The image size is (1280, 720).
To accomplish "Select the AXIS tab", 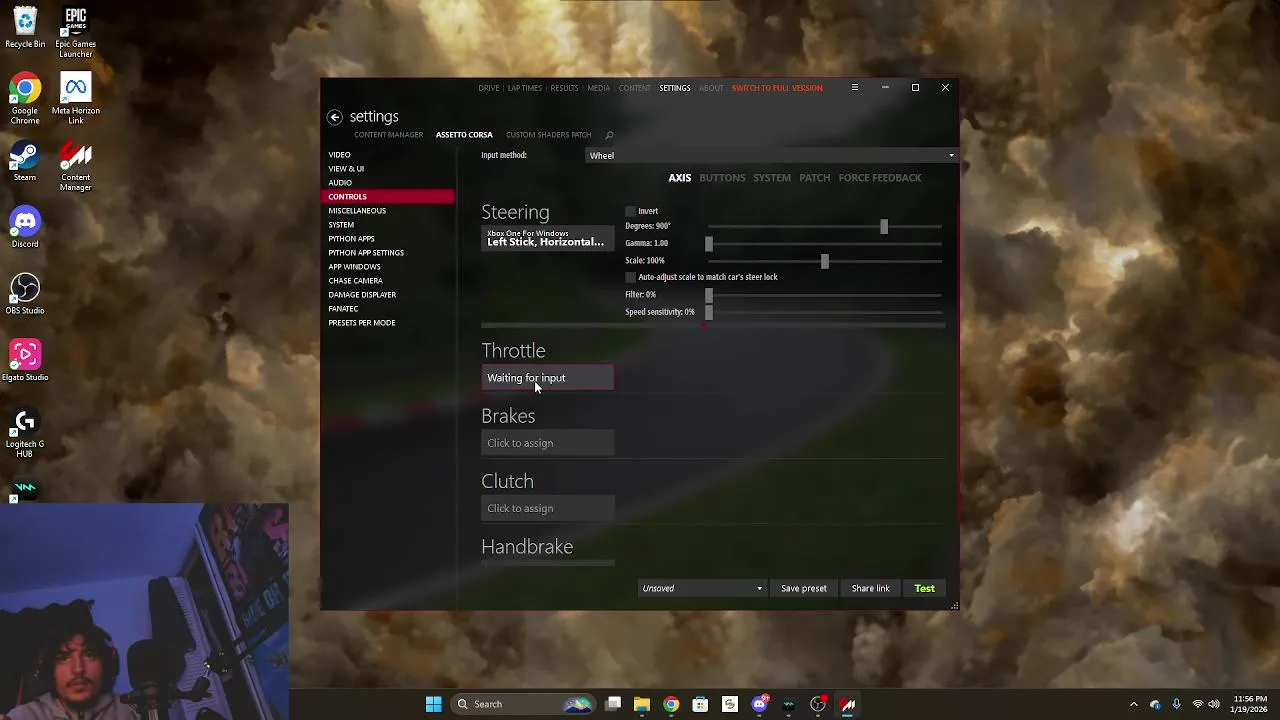I will tap(680, 178).
